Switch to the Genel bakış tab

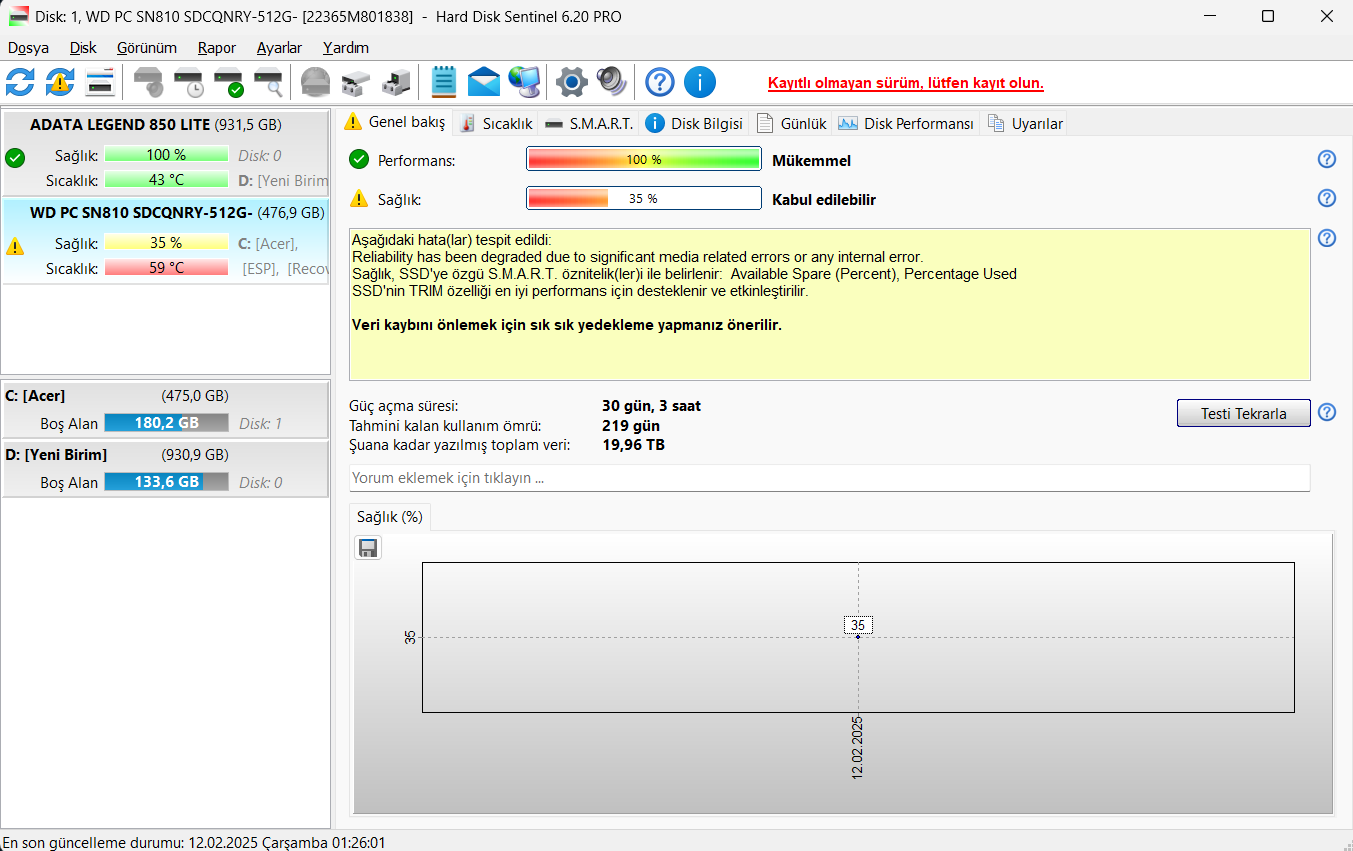[395, 122]
